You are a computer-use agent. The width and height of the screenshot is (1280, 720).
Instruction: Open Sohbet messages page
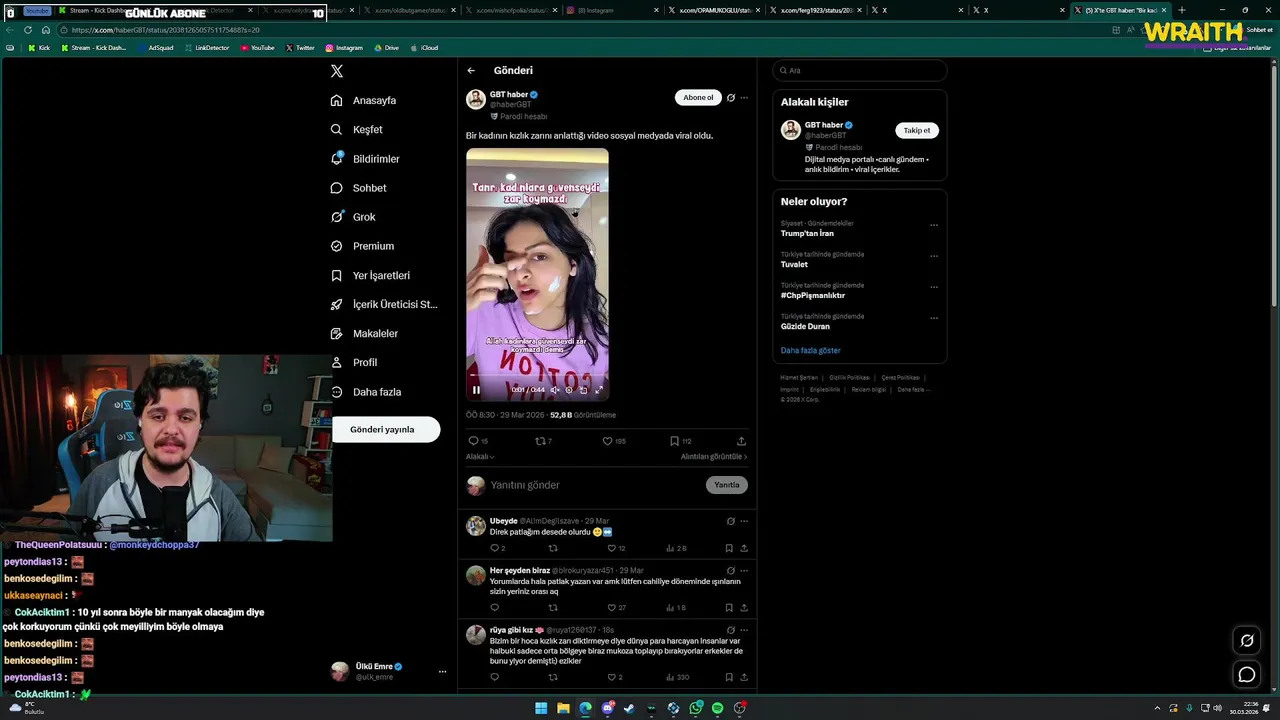358,188
